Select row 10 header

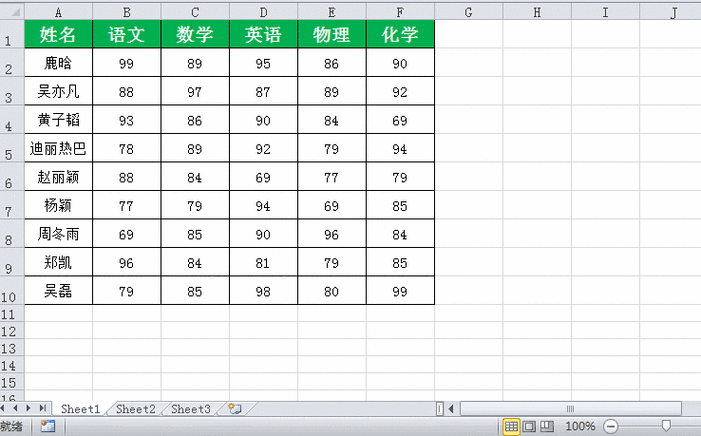(12, 291)
